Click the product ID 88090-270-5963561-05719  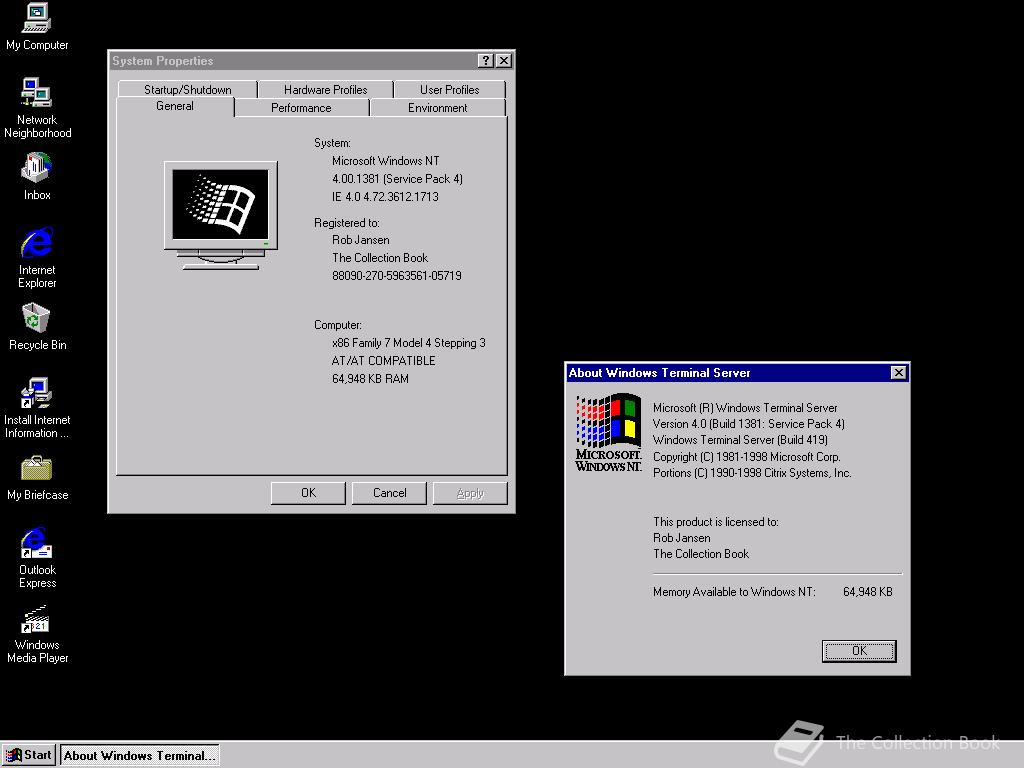point(396,276)
